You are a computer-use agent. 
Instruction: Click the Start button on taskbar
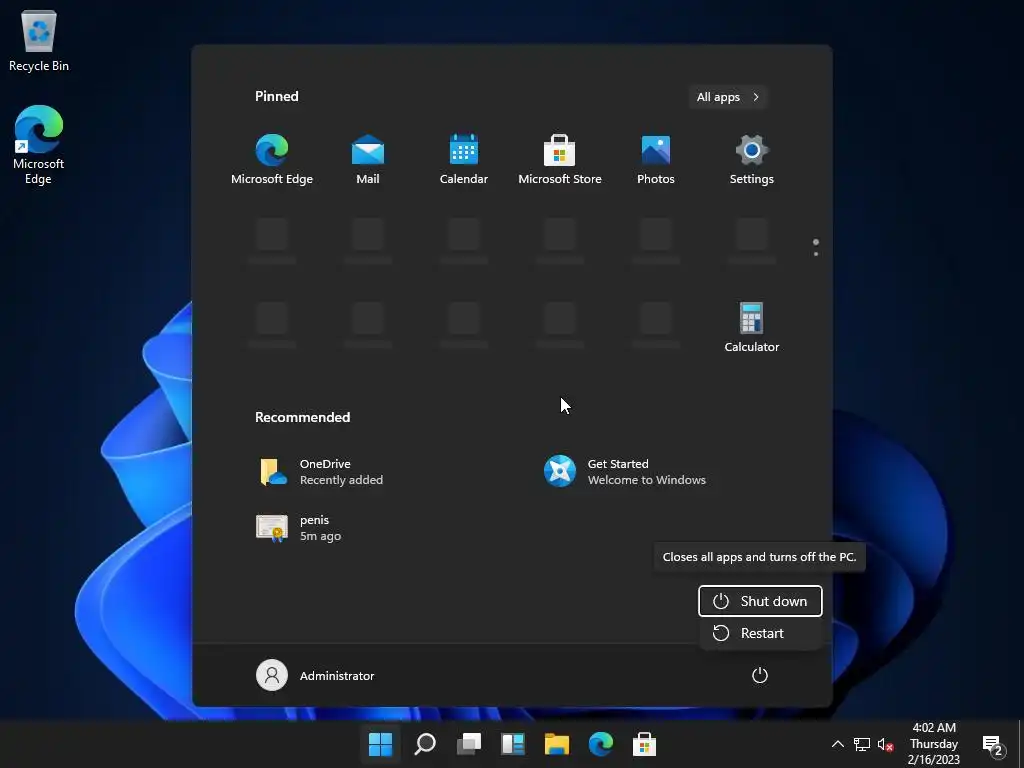[380, 744]
